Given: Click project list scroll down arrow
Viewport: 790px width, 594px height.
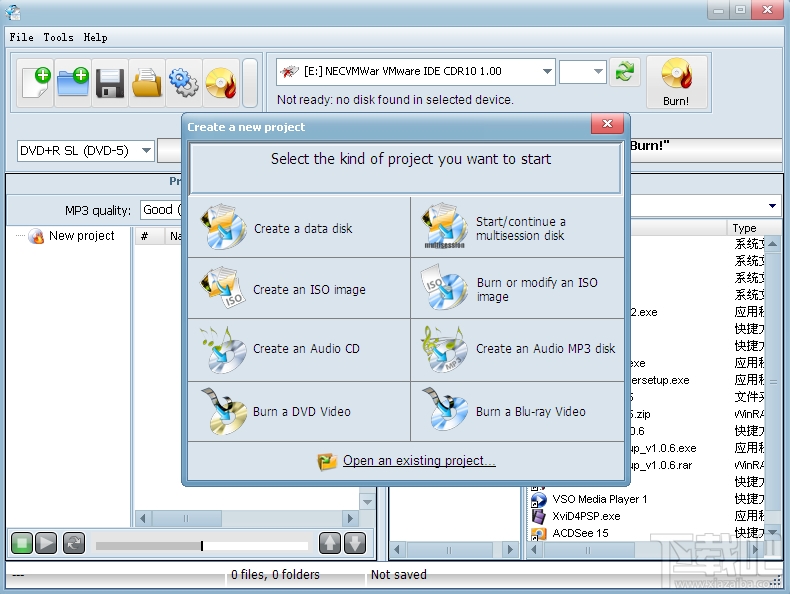Looking at the screenshot, I should pyautogui.click(x=367, y=502).
